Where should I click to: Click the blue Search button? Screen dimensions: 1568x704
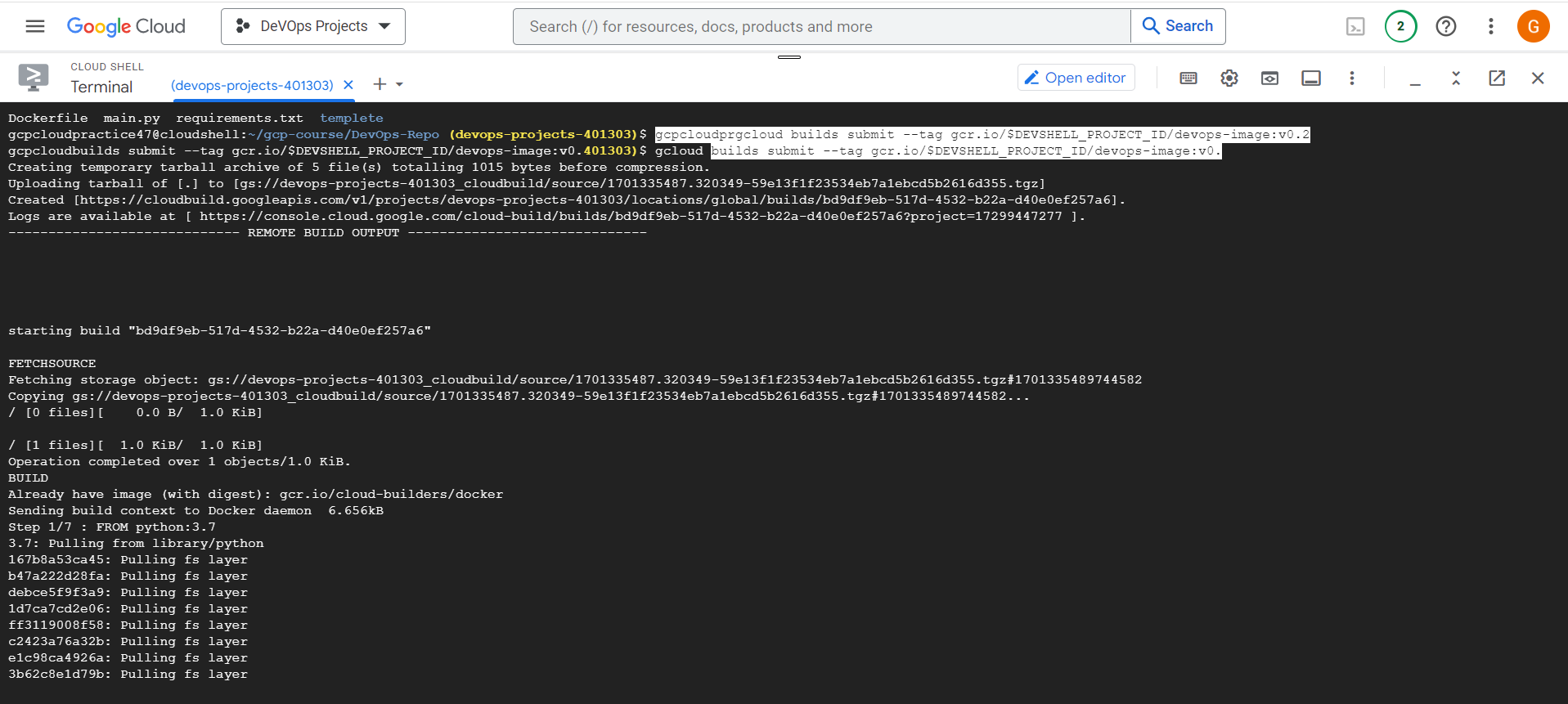pos(1178,26)
